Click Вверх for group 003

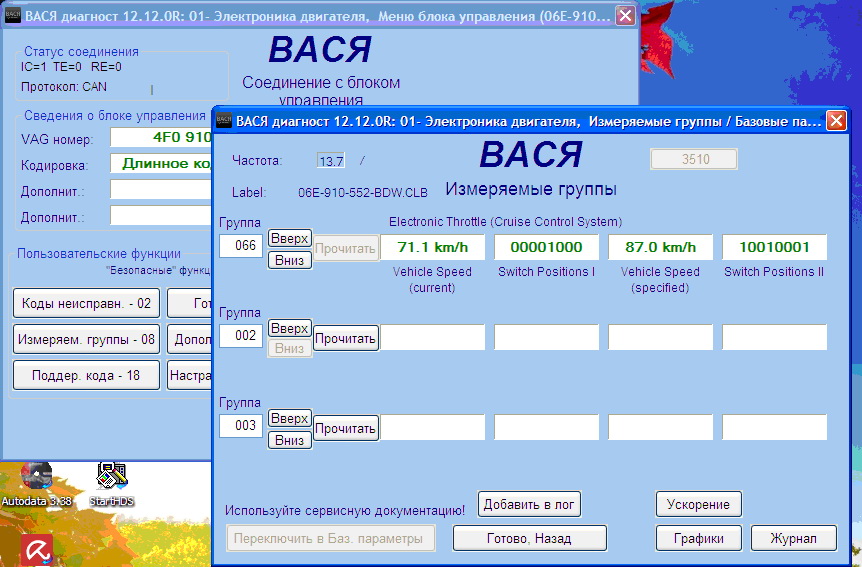pyautogui.click(x=290, y=419)
